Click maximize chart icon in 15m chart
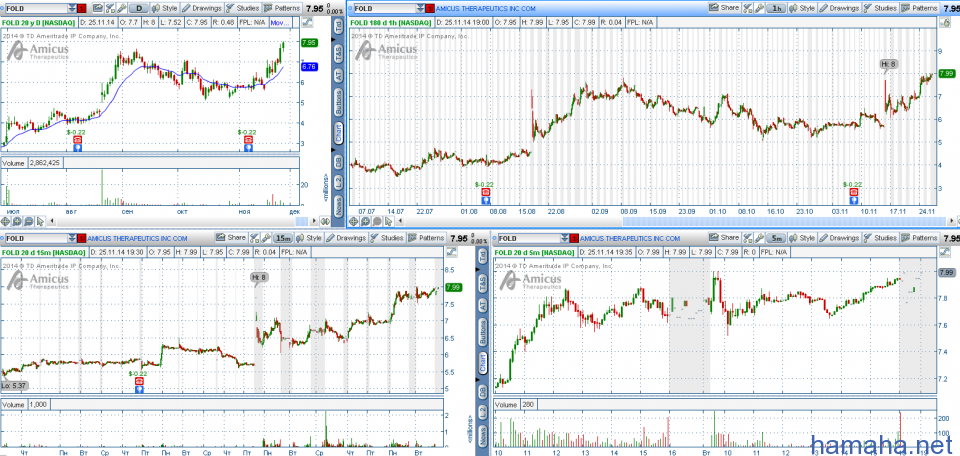The width and height of the screenshot is (960, 456). [452, 252]
